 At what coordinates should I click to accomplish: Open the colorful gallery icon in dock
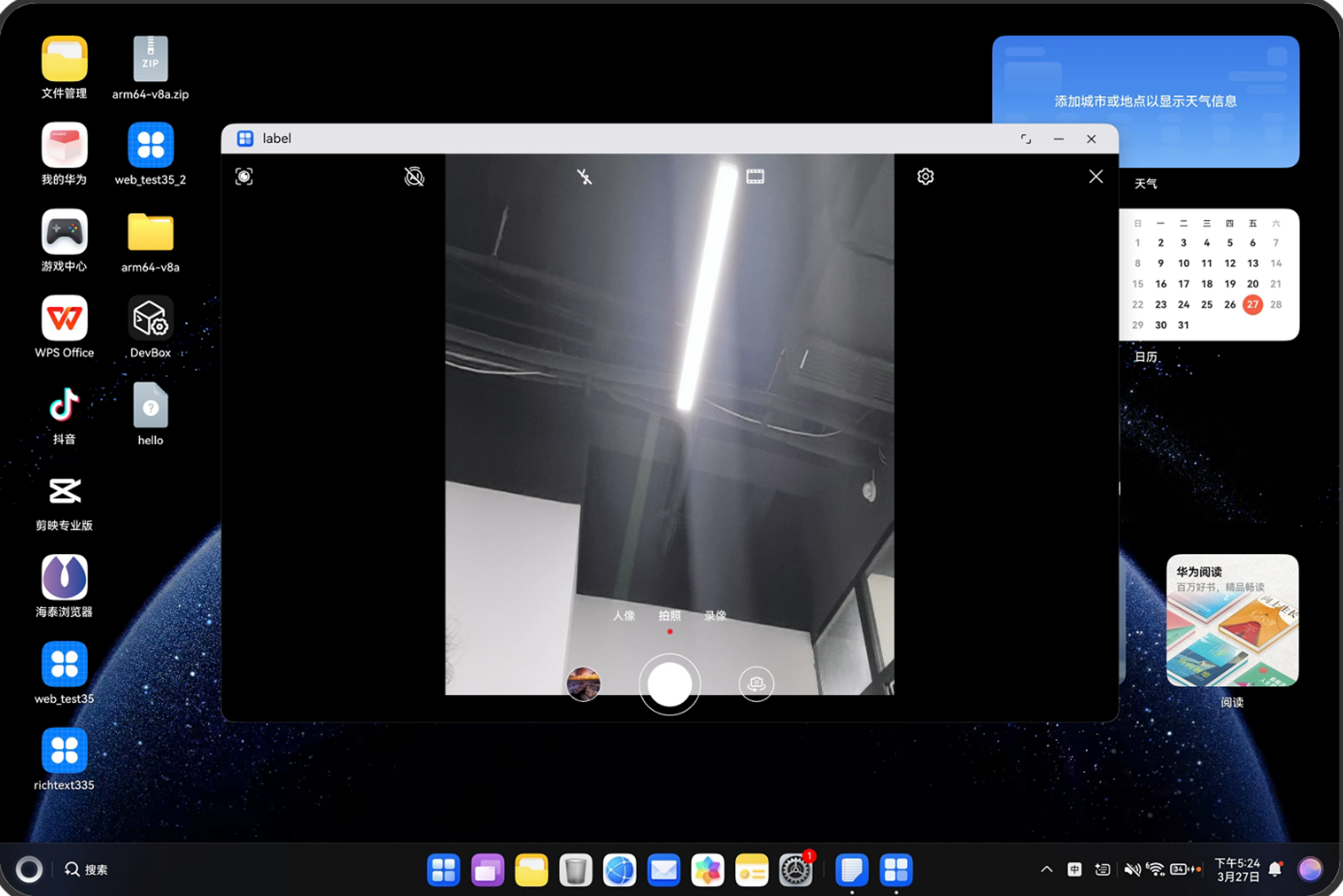pyautogui.click(x=707, y=870)
